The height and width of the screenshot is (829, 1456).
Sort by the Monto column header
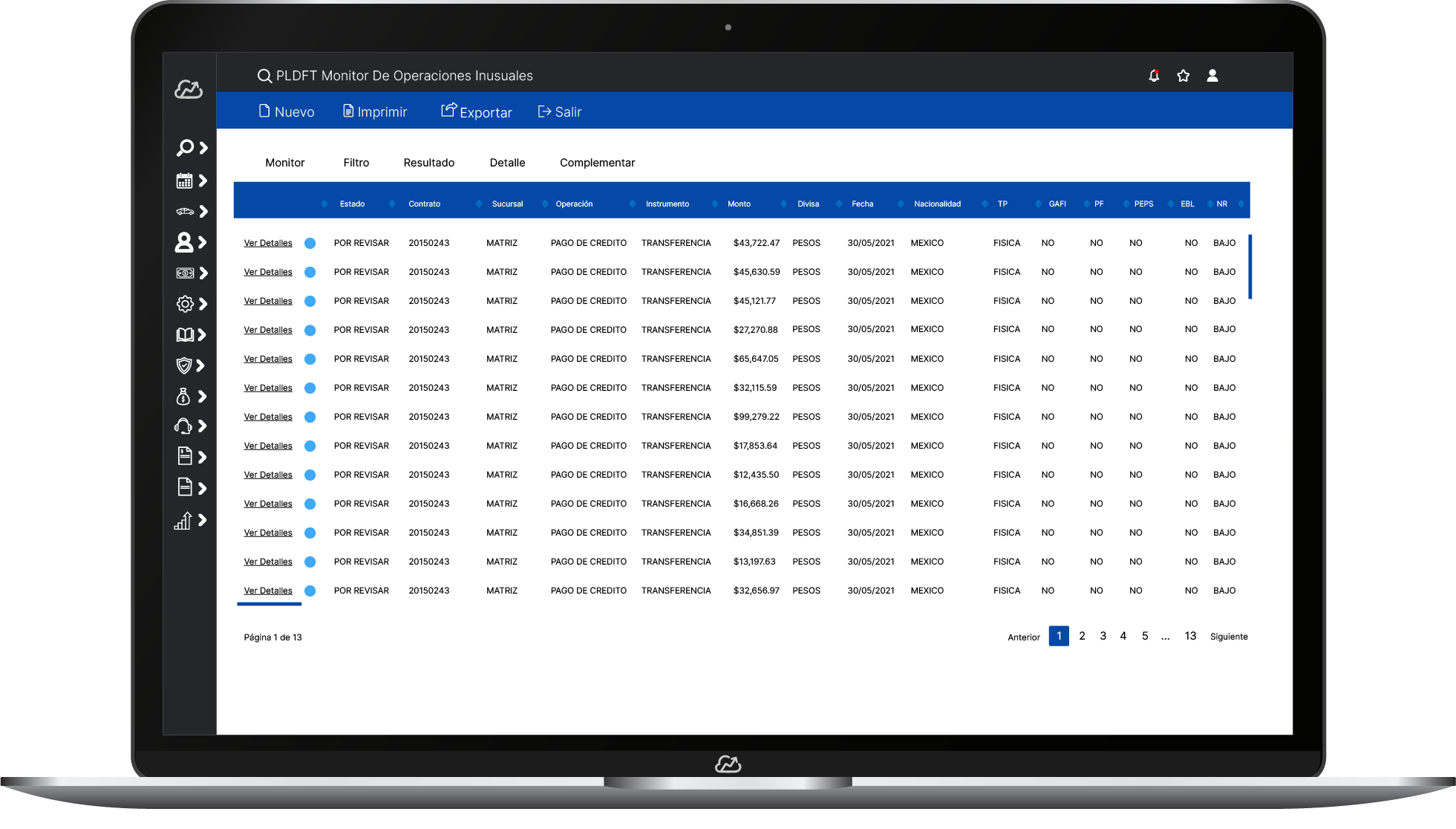[739, 204]
